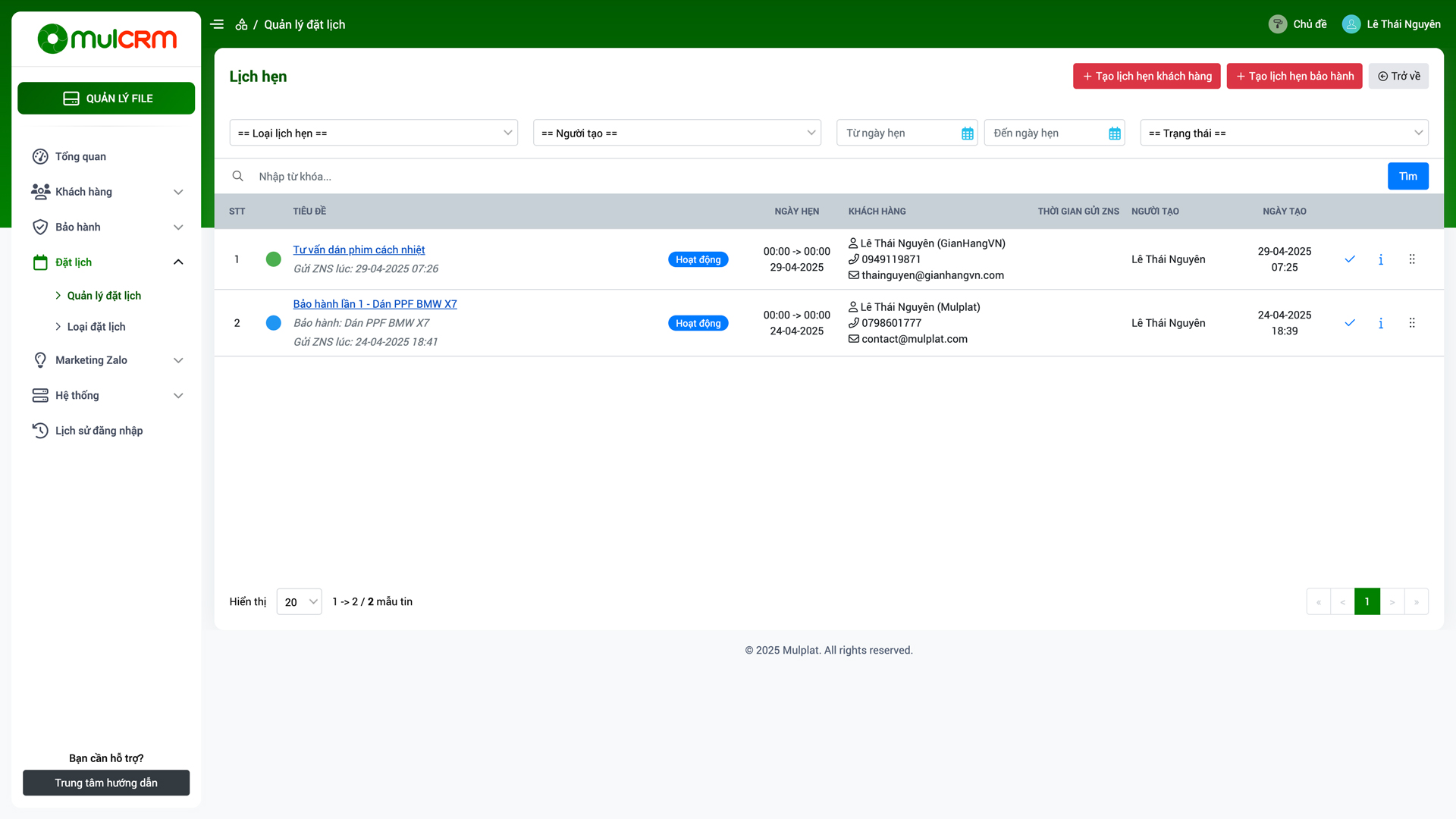The width and height of the screenshot is (1456, 819).
Task: Click the home breadcrumb icon
Action: [x=241, y=24]
